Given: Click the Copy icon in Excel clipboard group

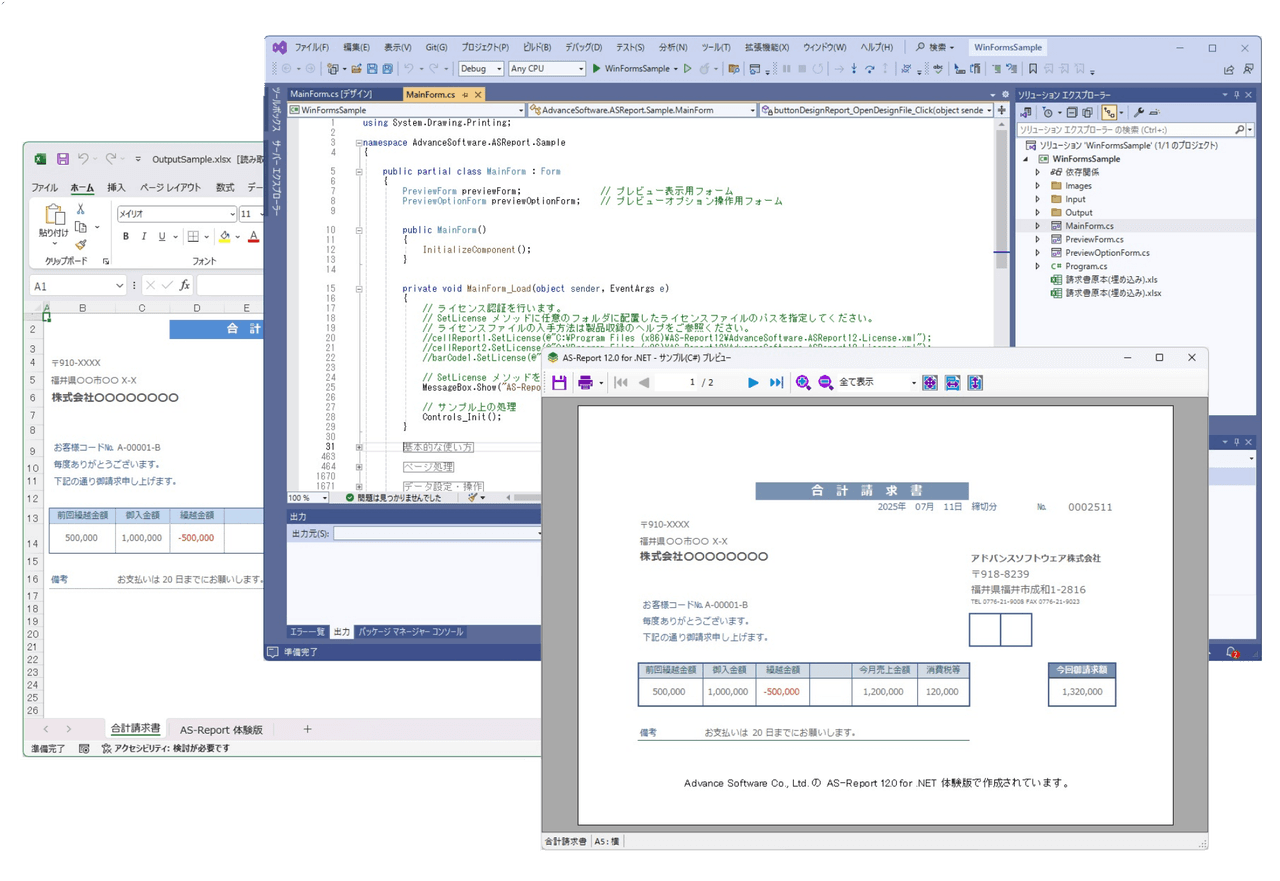Looking at the screenshot, I should (80, 227).
